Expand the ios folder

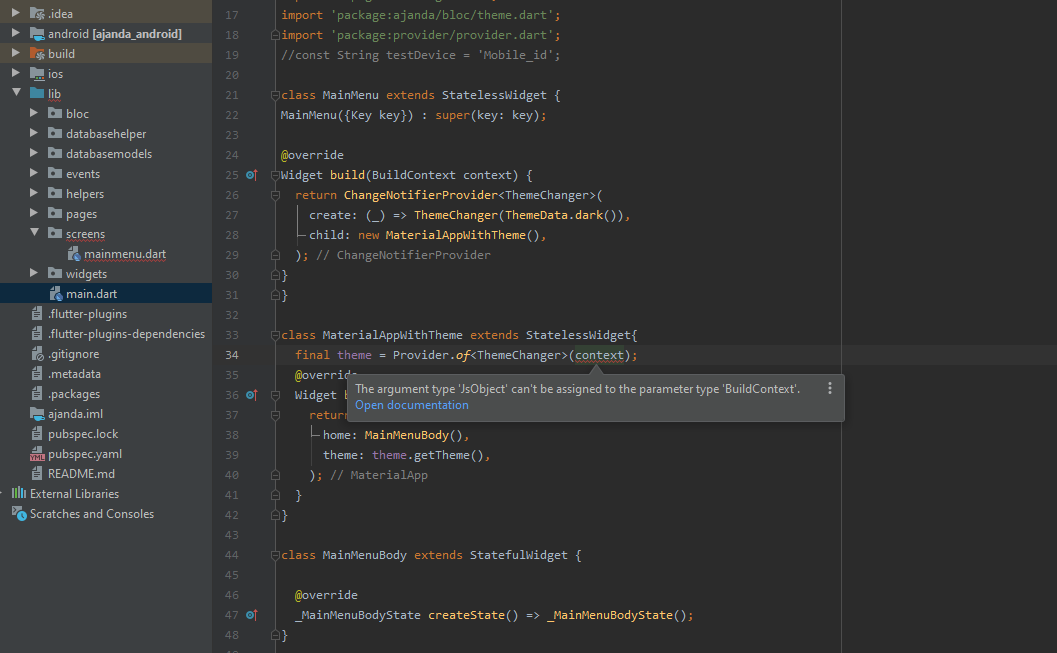16,73
